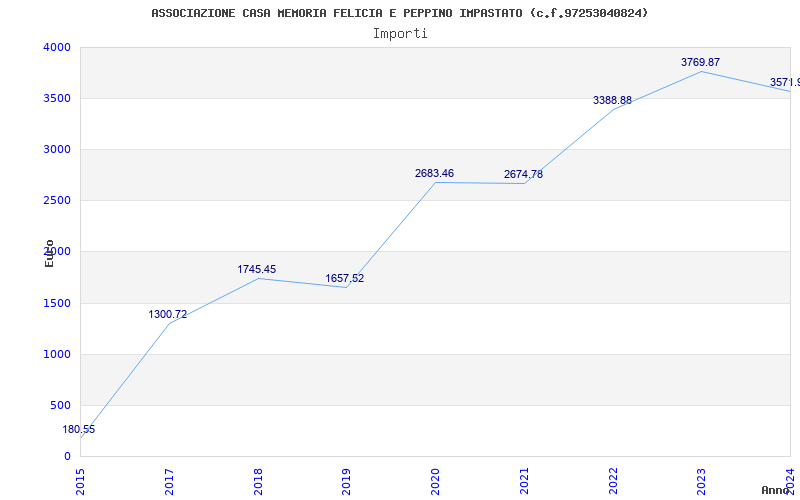Click the 1657.52 value label

(x=344, y=279)
